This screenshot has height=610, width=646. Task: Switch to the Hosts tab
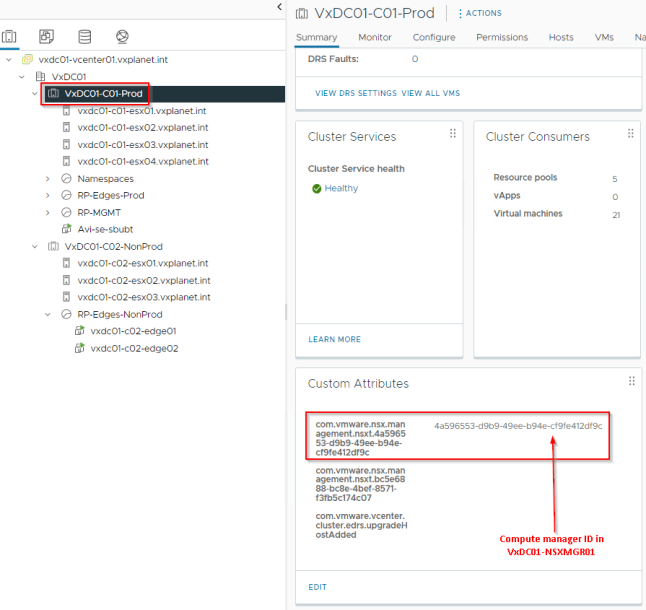click(561, 37)
